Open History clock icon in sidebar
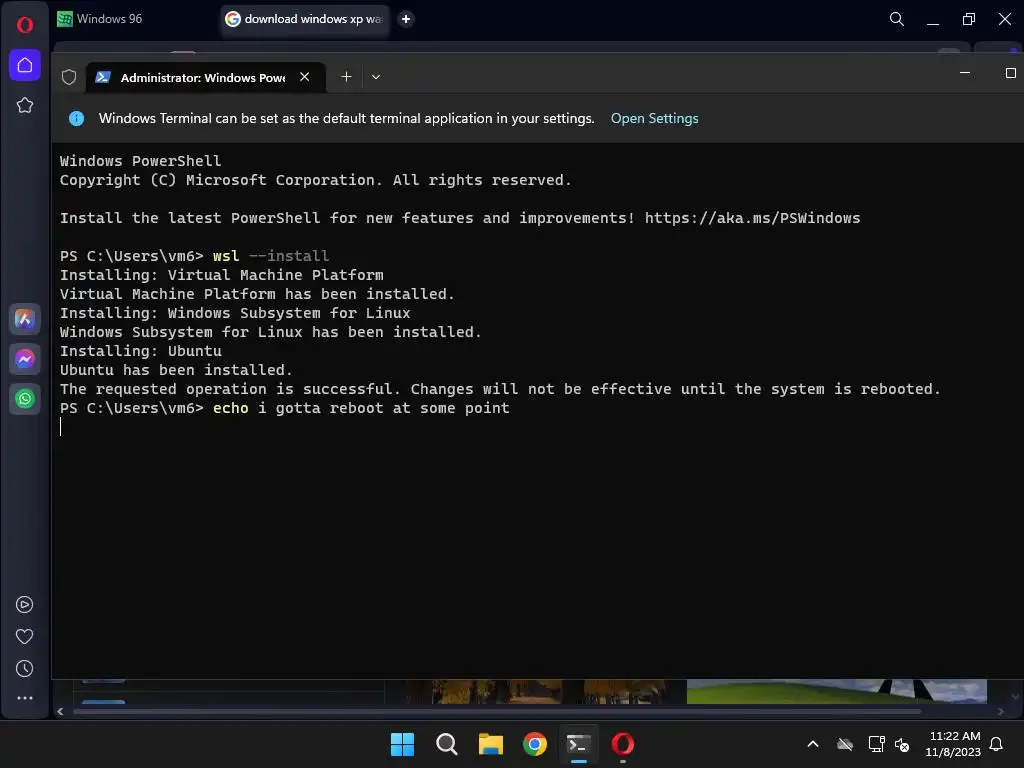 click(x=25, y=669)
